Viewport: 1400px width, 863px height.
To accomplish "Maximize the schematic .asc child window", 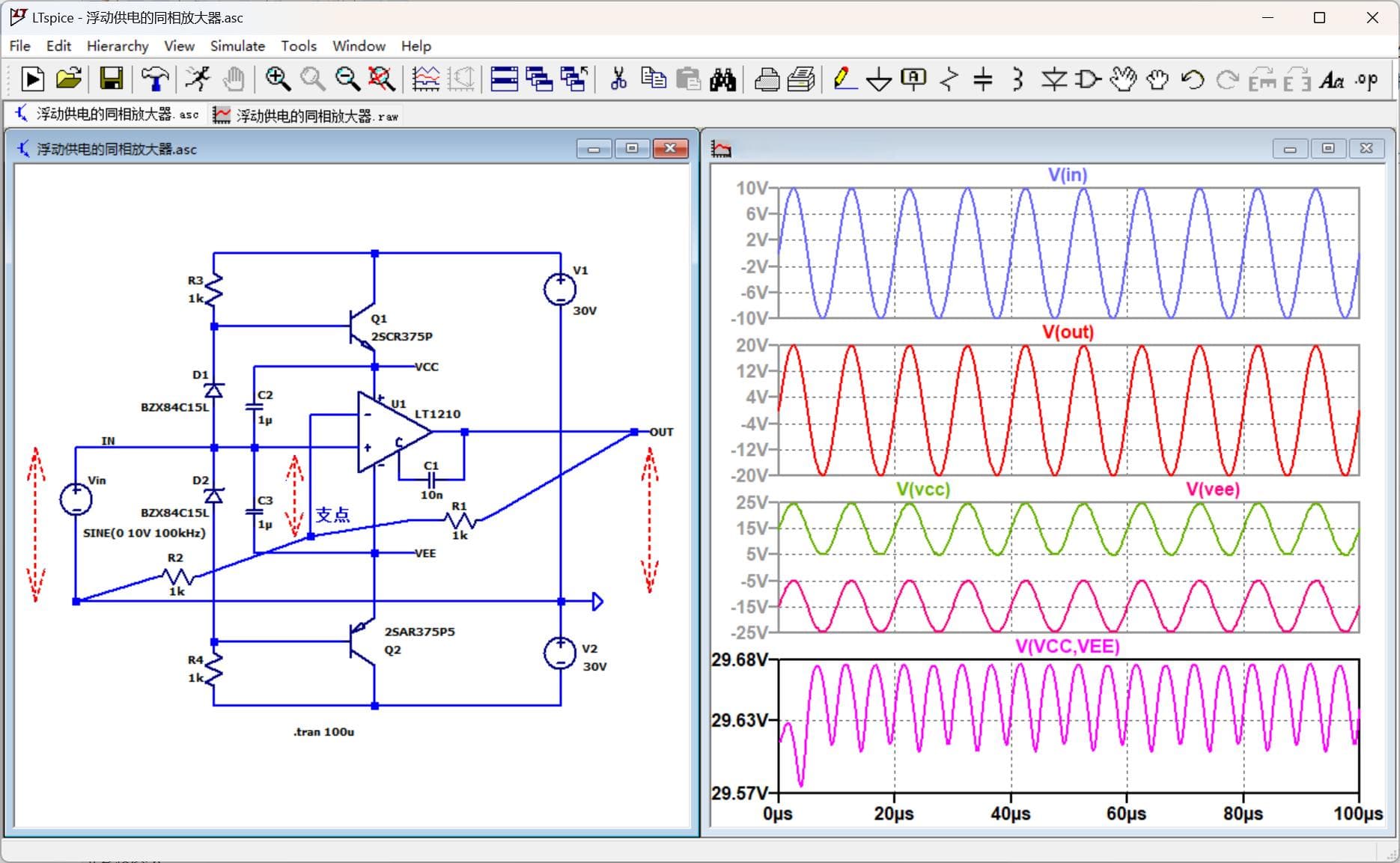I will pos(632,149).
